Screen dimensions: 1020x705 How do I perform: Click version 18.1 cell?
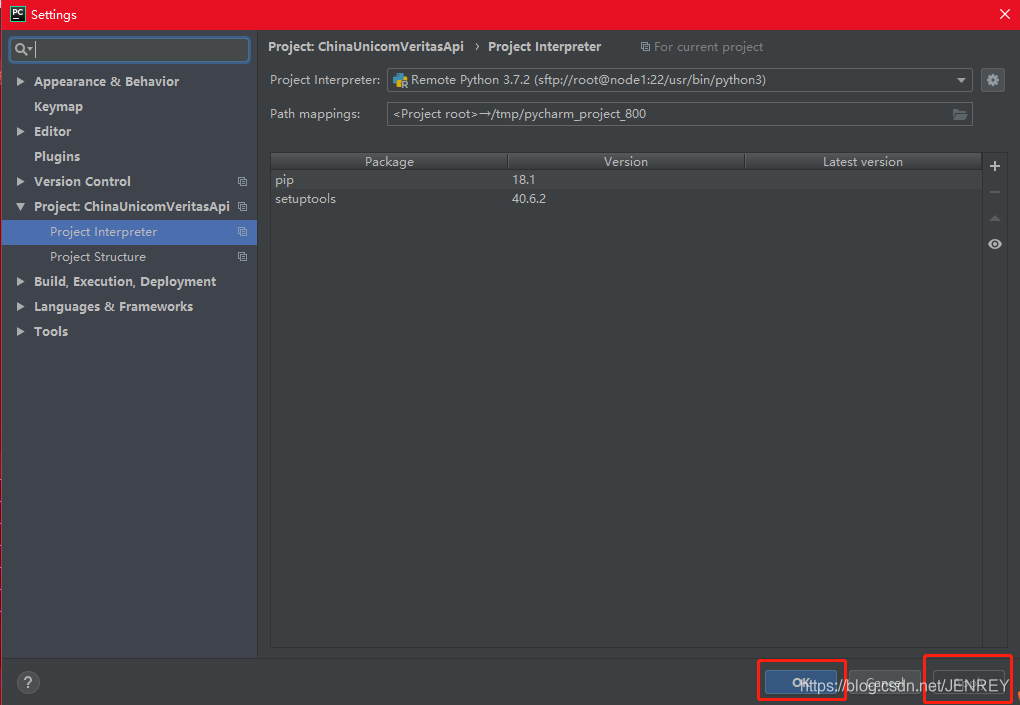point(524,180)
